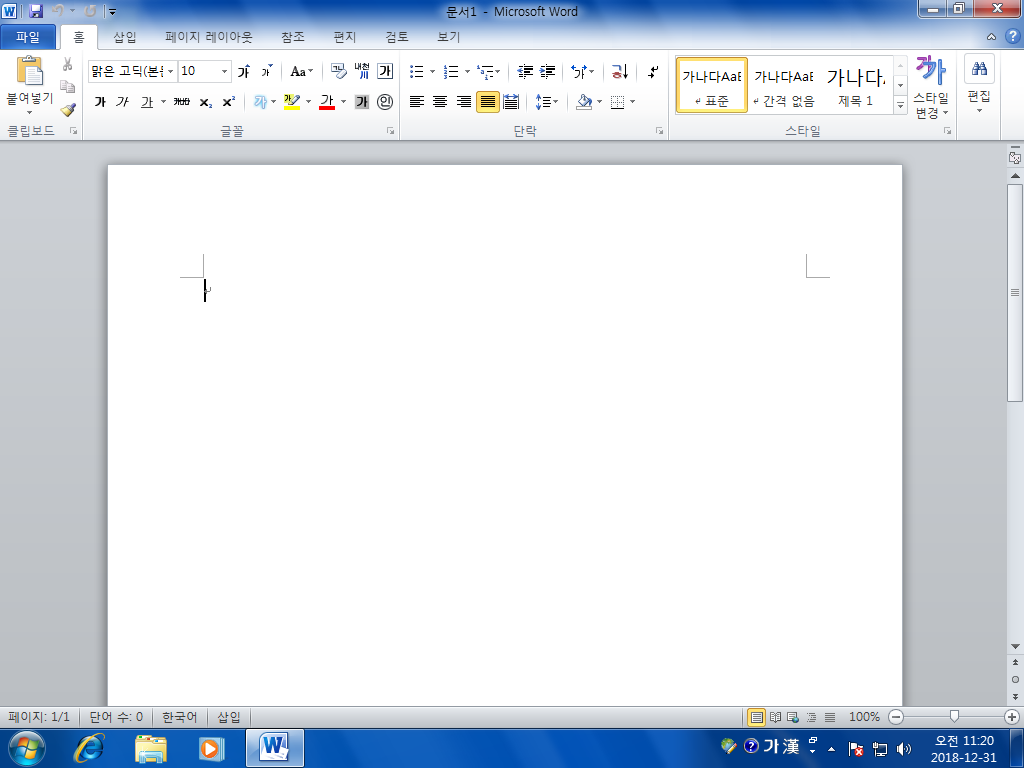
Task: Click the Paste (붙여넣기) clipboard icon
Action: click(x=29, y=71)
